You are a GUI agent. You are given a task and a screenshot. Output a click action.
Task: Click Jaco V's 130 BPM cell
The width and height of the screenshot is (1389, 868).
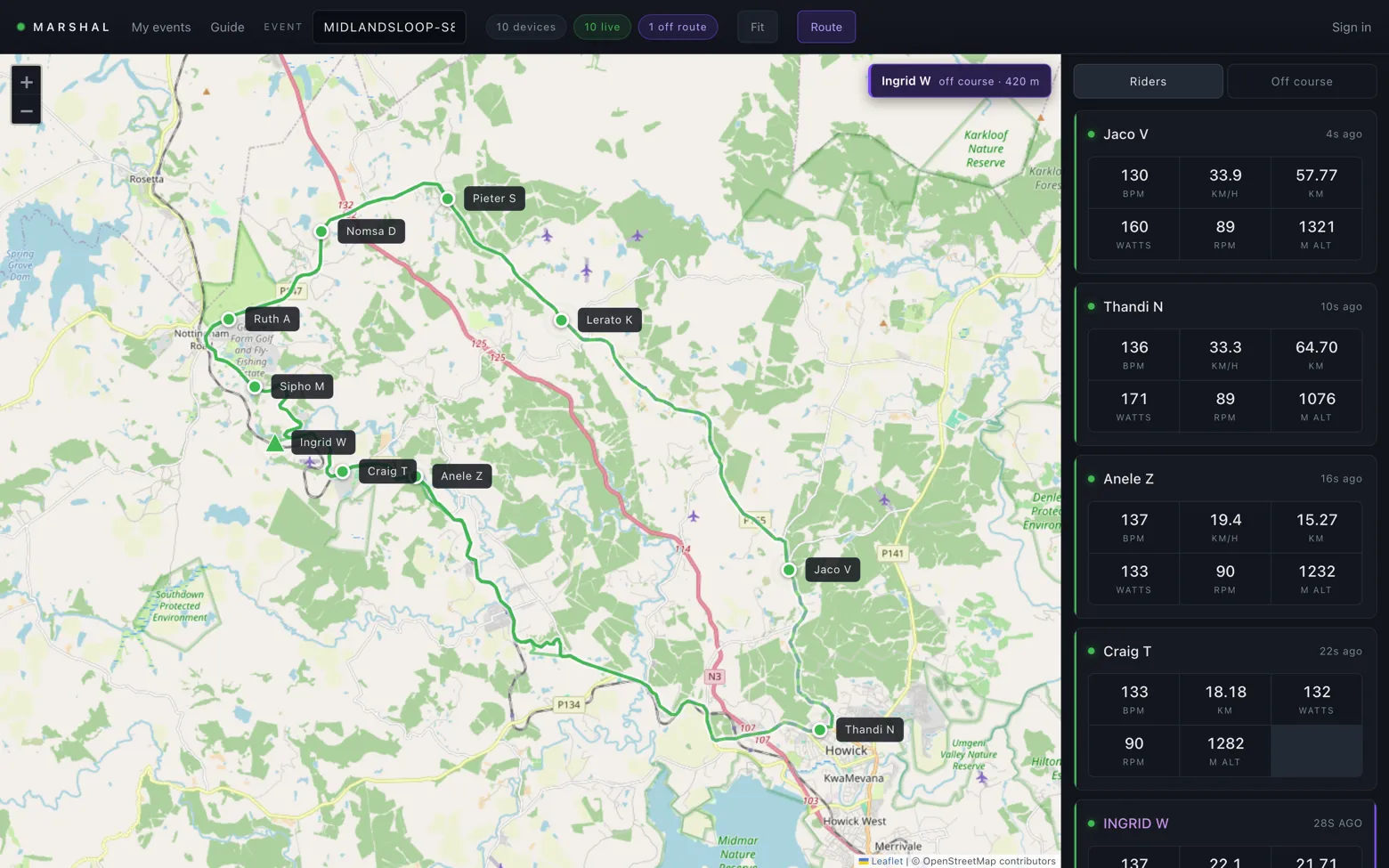click(1134, 183)
